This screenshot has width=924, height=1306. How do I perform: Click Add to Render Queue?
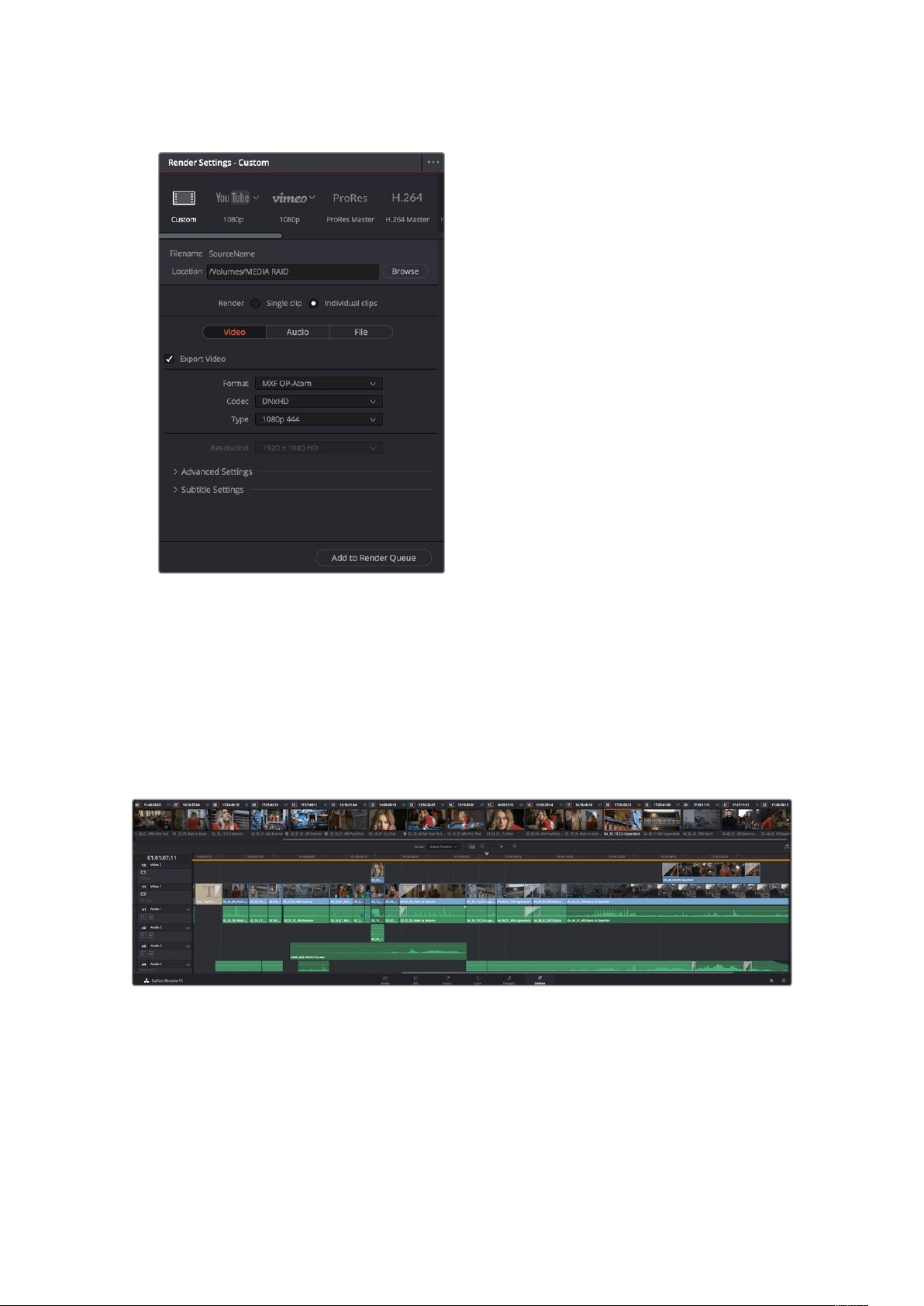(374, 558)
